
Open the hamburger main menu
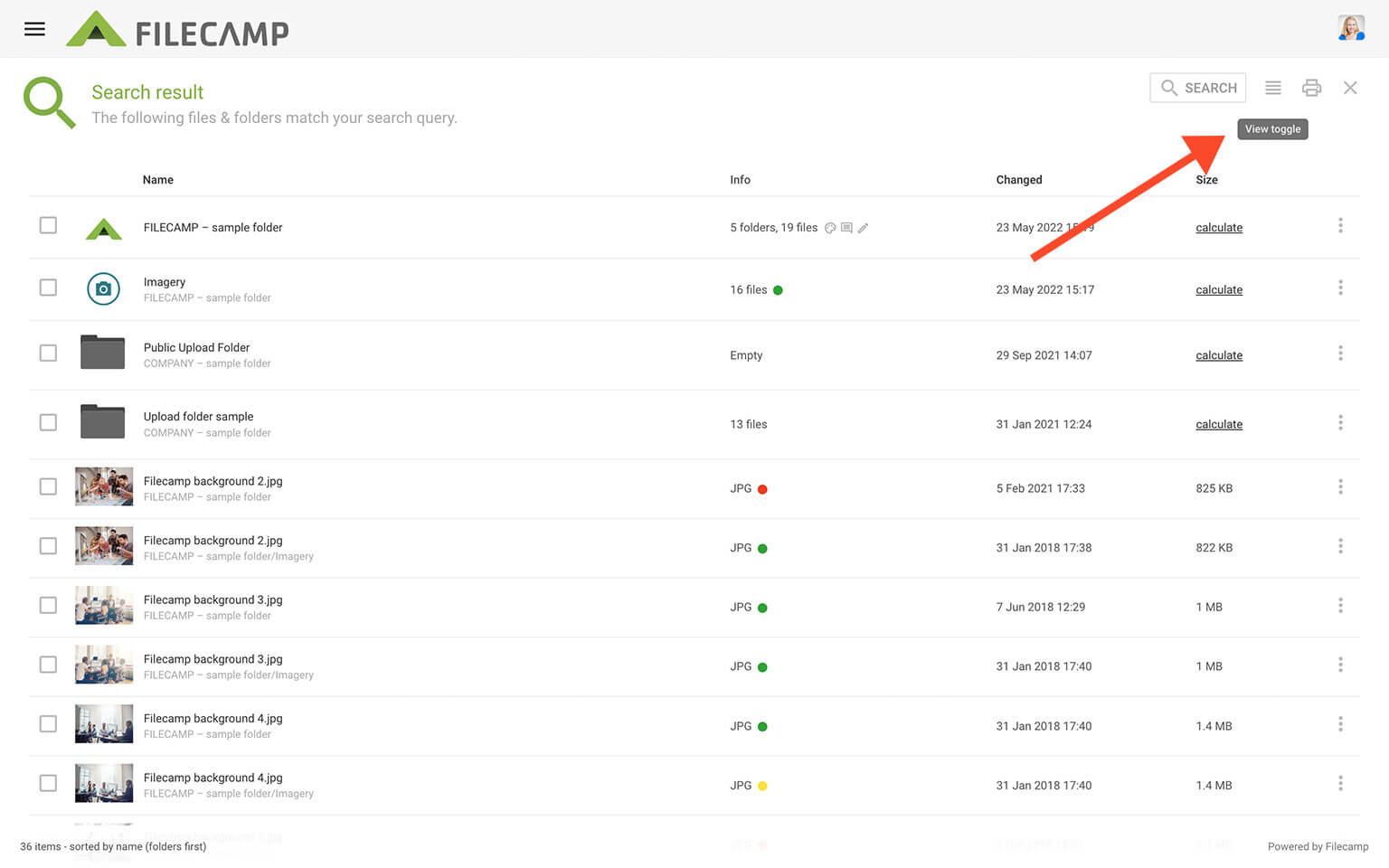tap(34, 29)
